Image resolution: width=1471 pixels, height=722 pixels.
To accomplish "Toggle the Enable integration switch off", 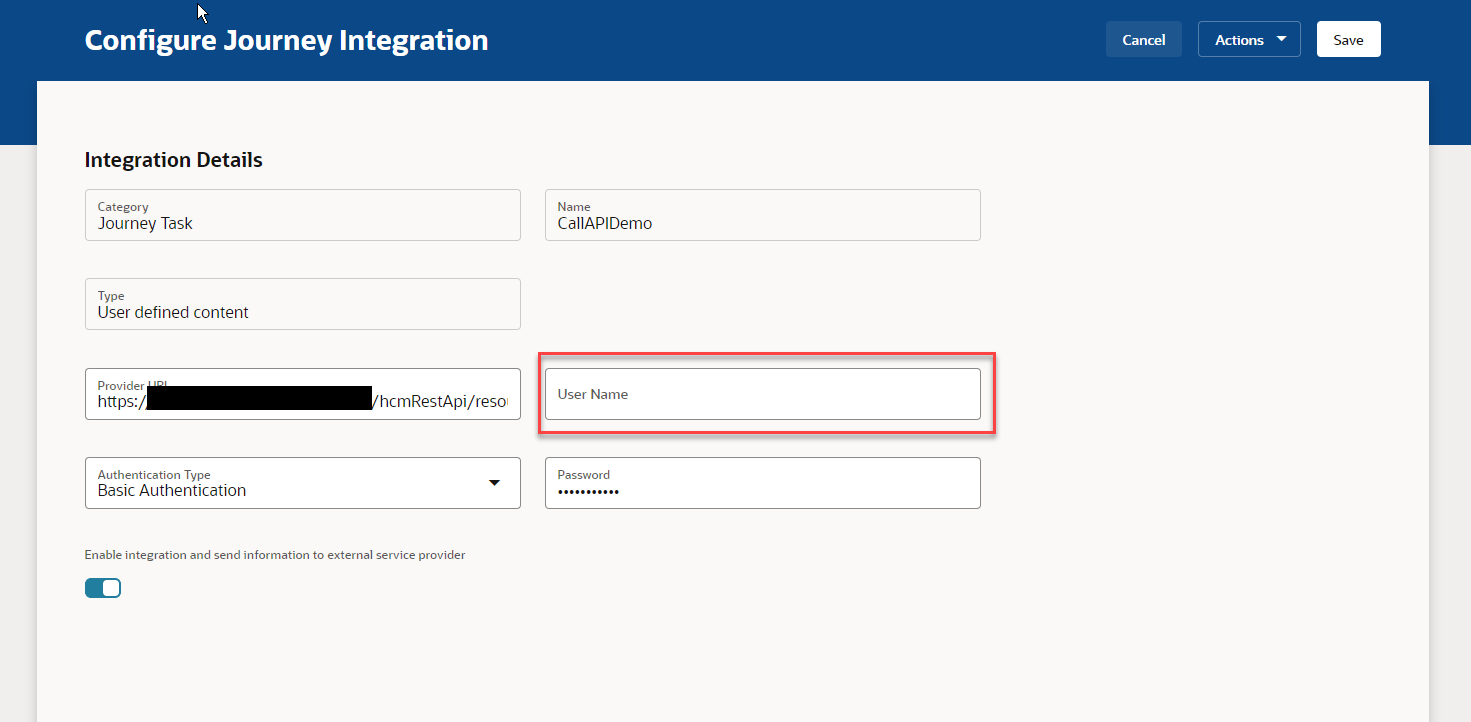I will (103, 588).
